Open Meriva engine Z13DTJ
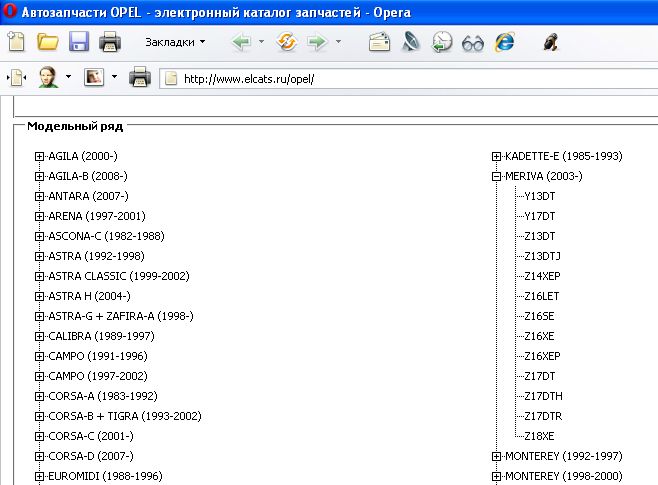This screenshot has height=485, width=658. (x=542, y=256)
